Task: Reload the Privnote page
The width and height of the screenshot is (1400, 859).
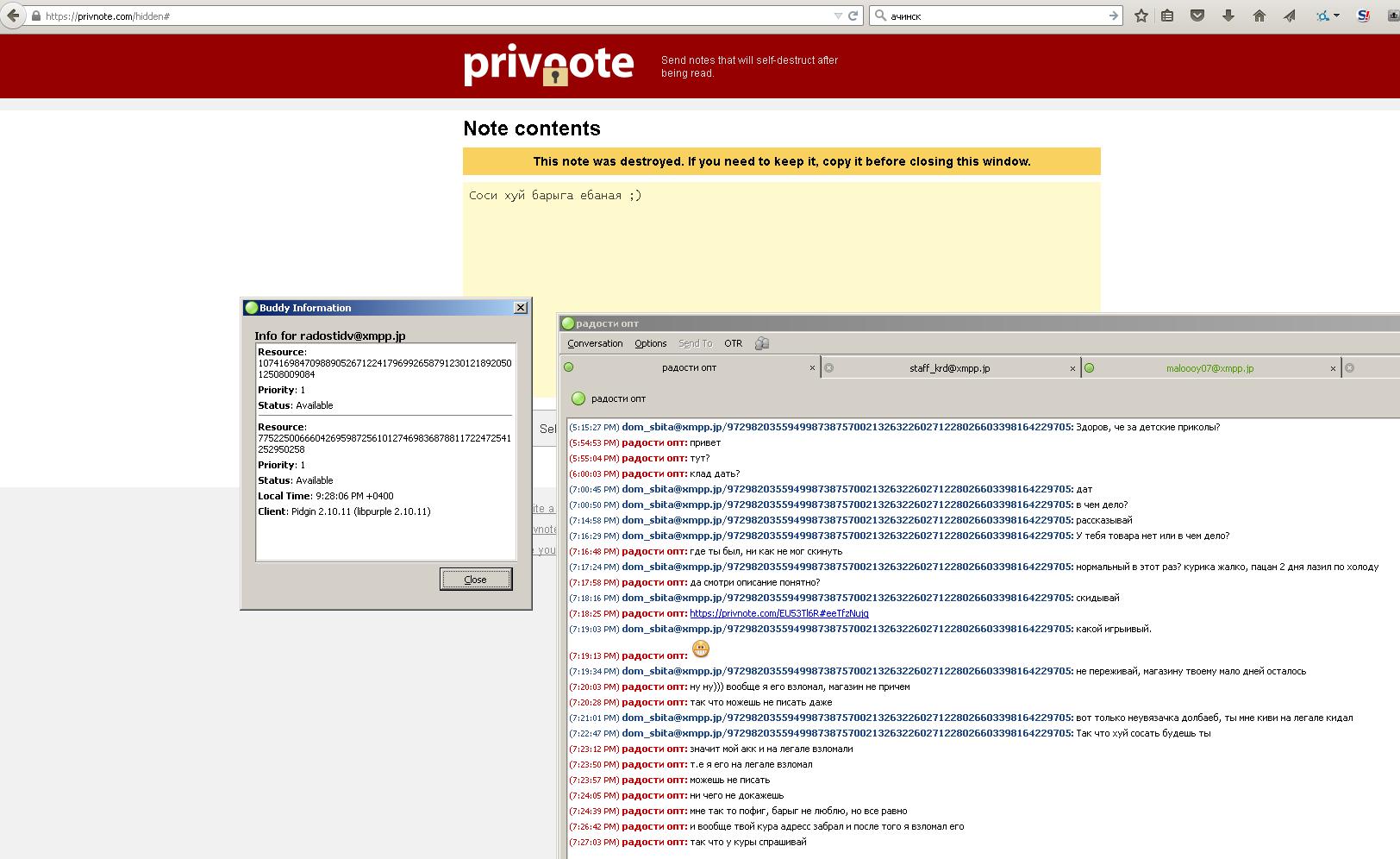Action: pos(853,16)
